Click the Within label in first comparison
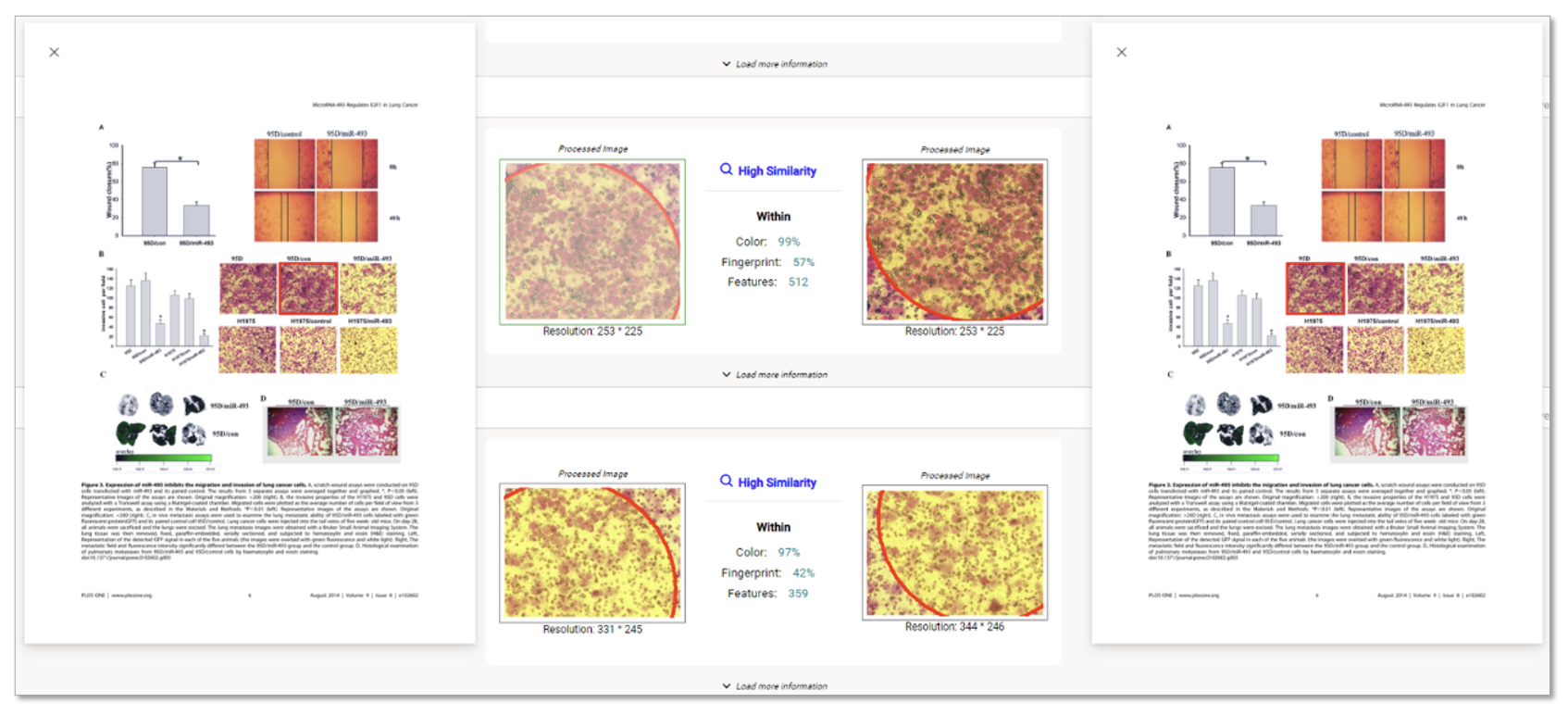 click(x=773, y=217)
